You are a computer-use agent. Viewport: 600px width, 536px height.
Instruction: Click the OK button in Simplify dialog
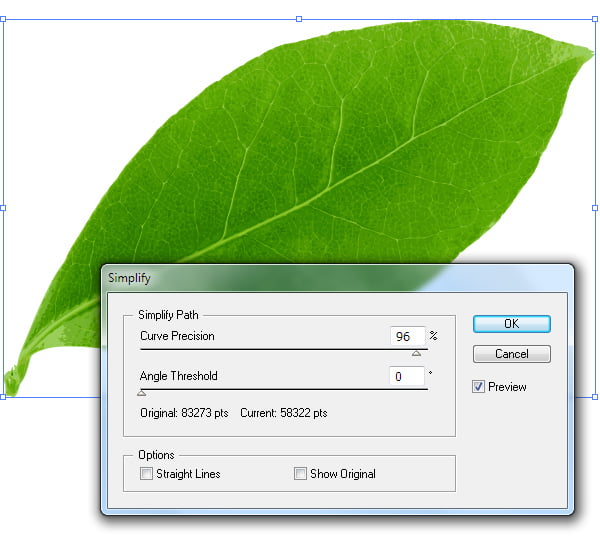[512, 324]
